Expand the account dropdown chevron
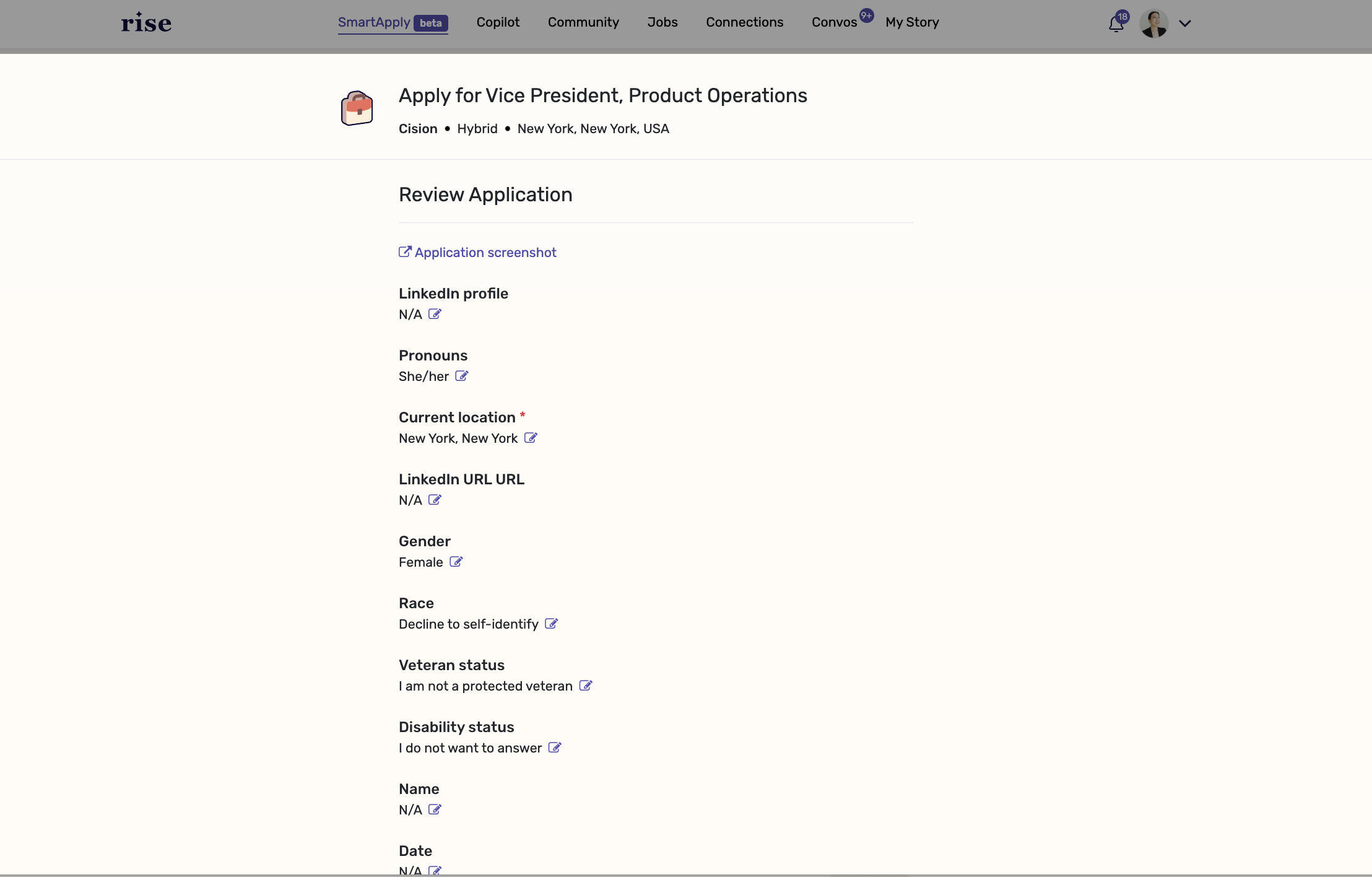The width and height of the screenshot is (1372, 877). click(1185, 24)
